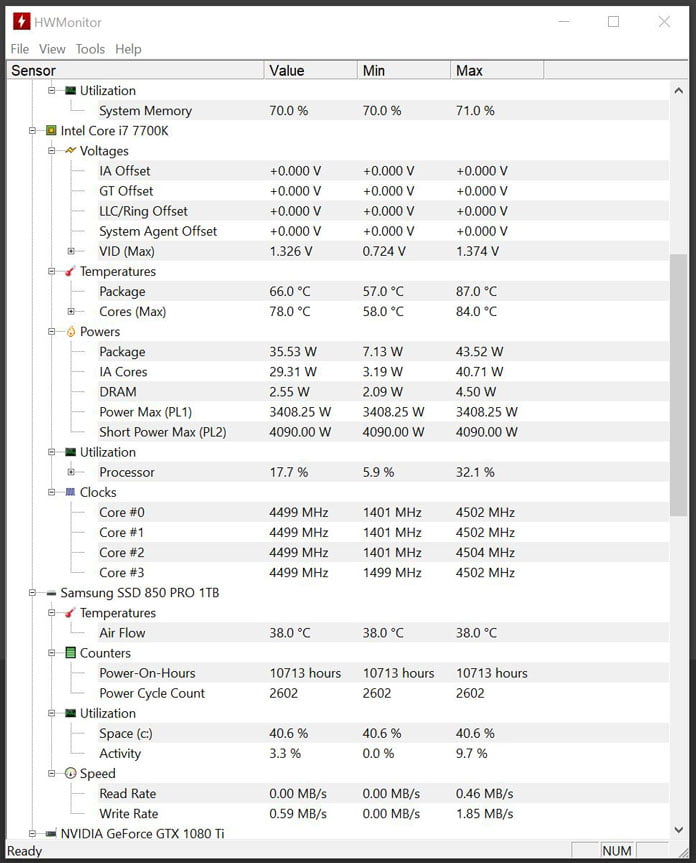Screen dimensions: 696x863
Task: Click the SSD Utilization icon above Space (c:)
Action: tap(70, 713)
